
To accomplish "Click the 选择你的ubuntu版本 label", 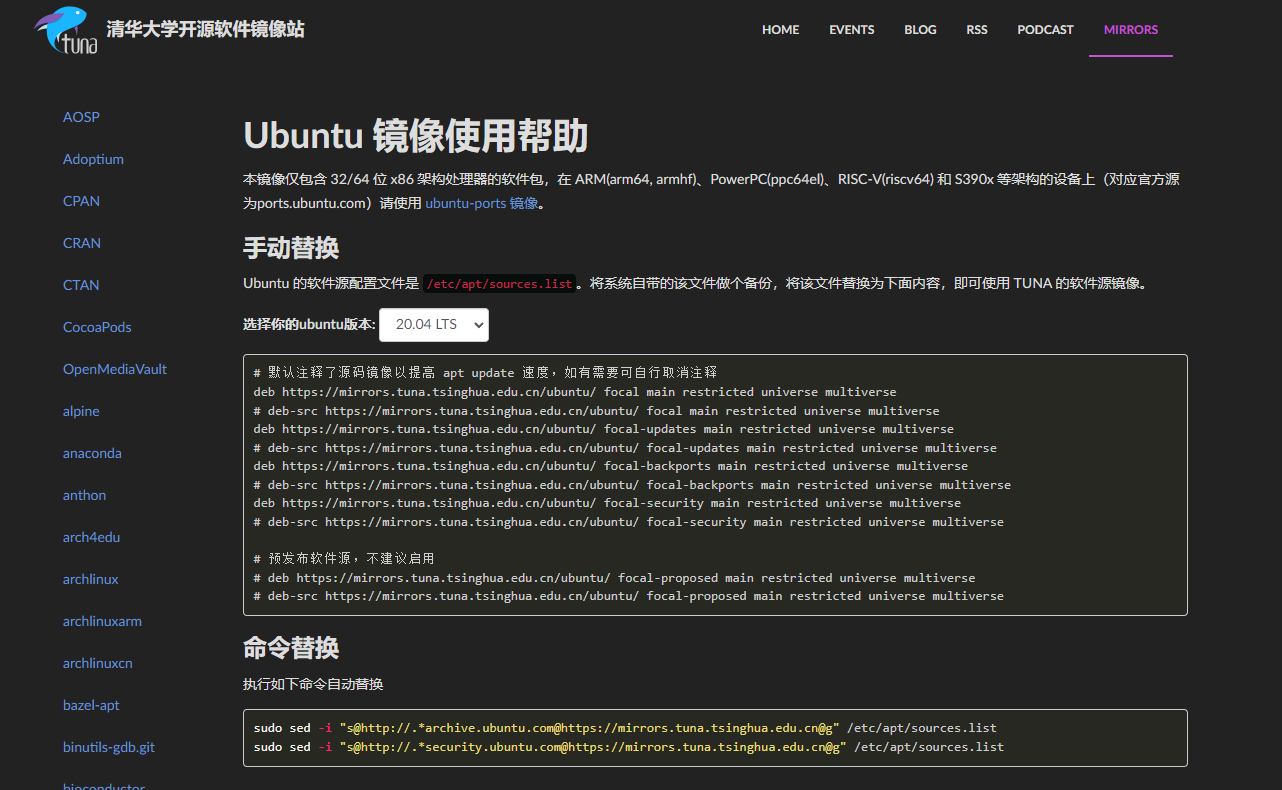I will (x=309, y=324).
